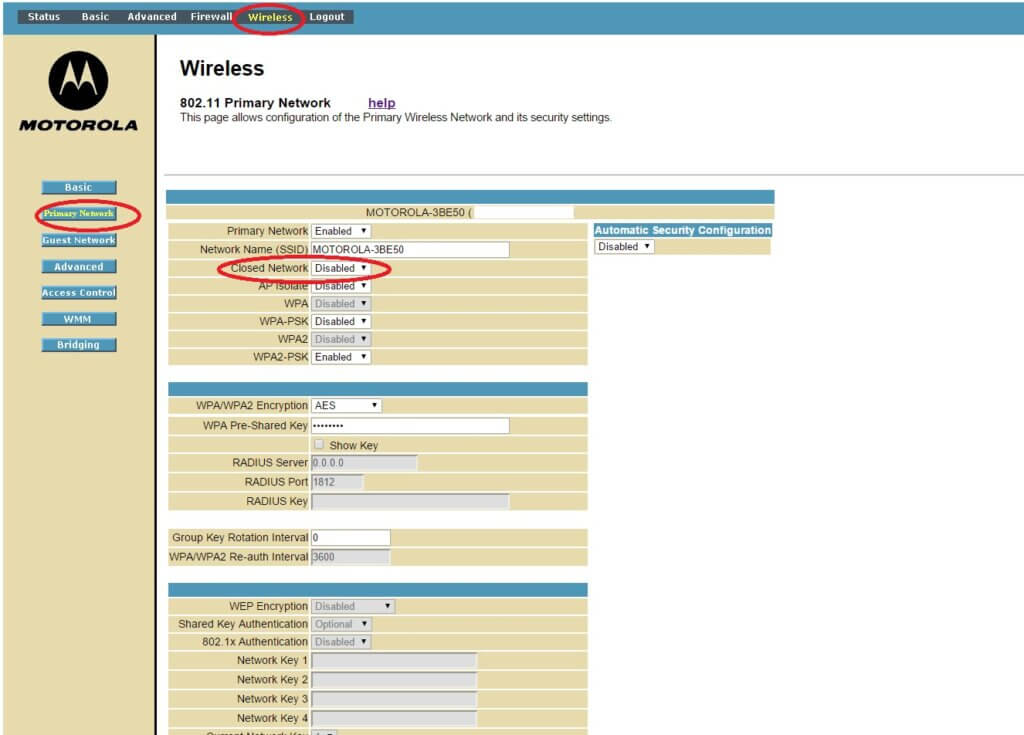1024x735 pixels.
Task: Open Primary Network sidebar page
Action: tap(79, 214)
